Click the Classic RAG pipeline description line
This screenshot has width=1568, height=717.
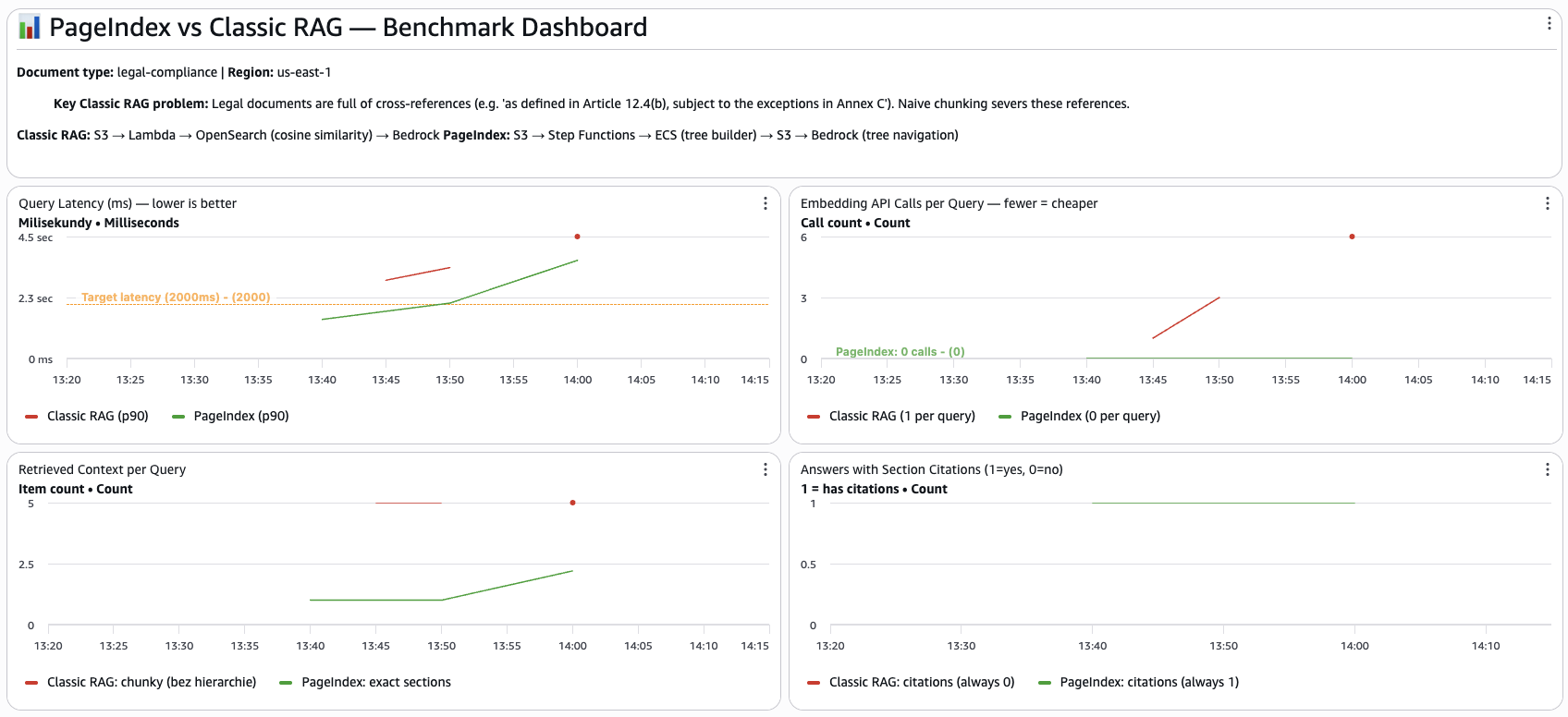487,135
